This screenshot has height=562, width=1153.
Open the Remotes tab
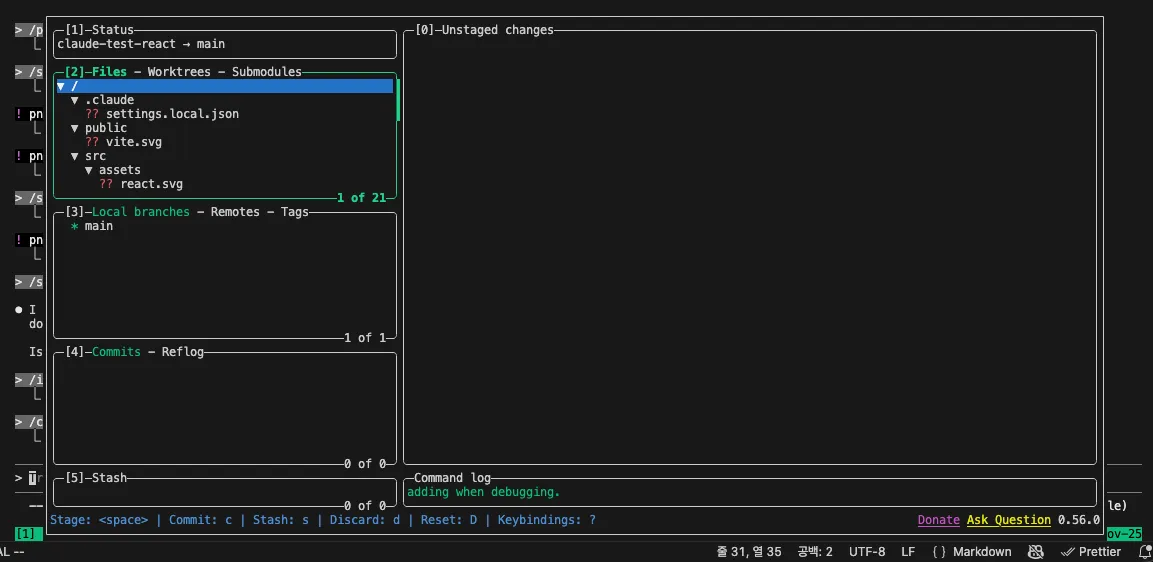pos(235,212)
